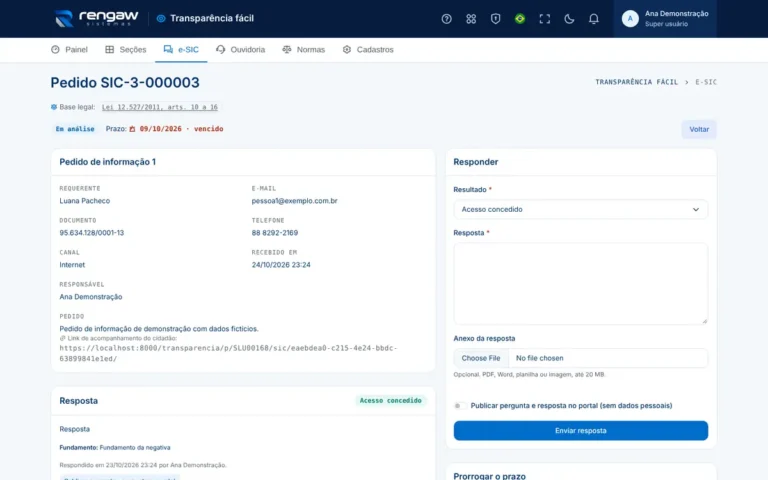Go to the Painel tab
Viewport: 768px width, 480px height.
click(69, 49)
